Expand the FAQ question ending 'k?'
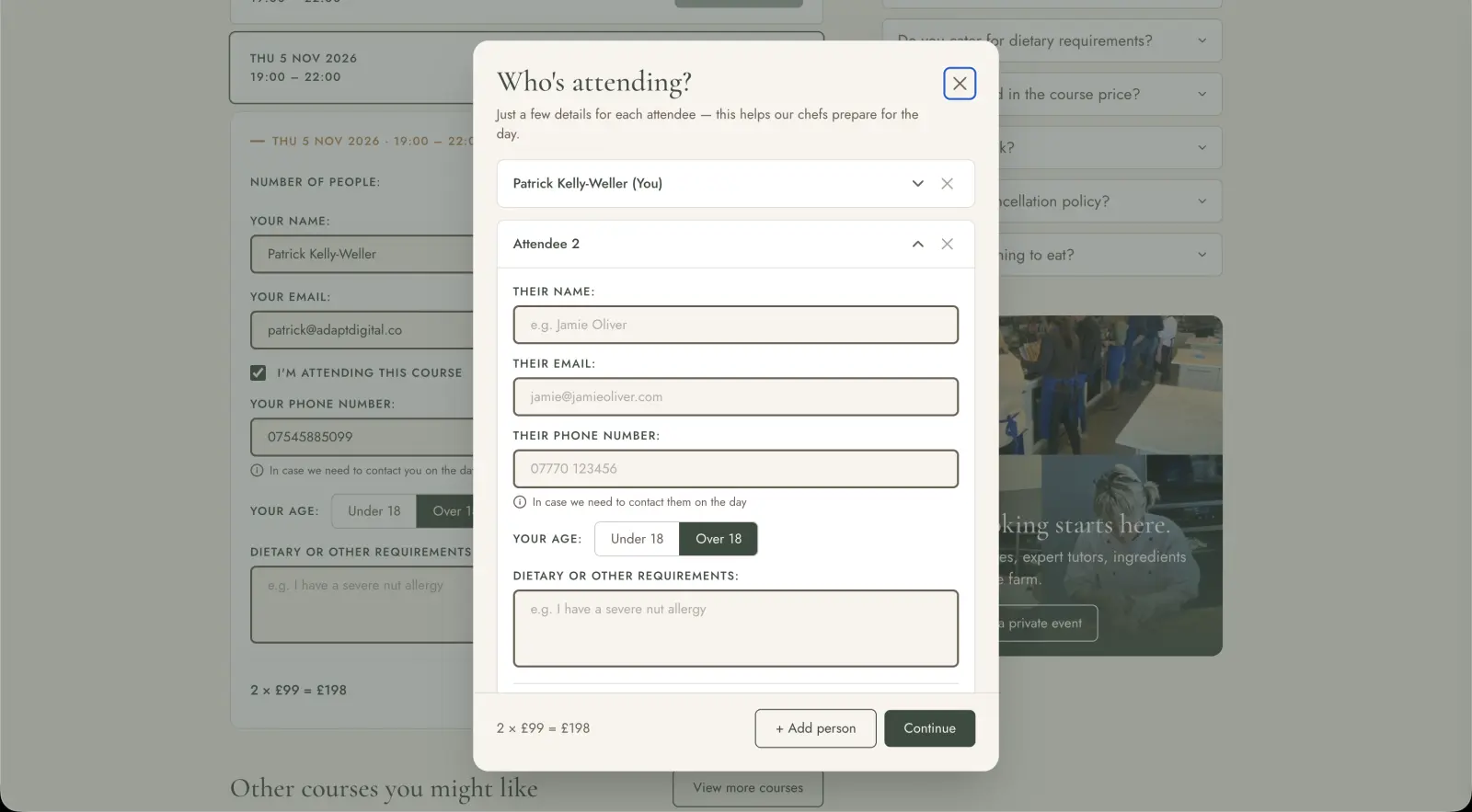 point(1110,147)
